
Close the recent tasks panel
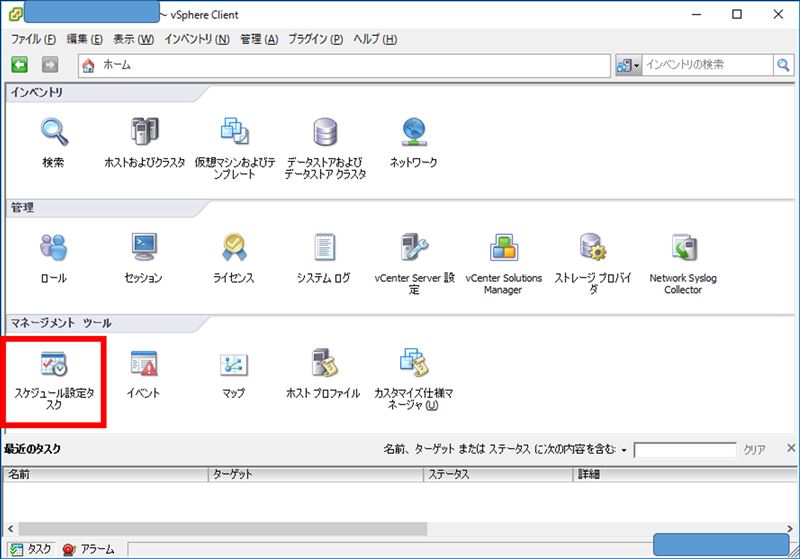[791, 448]
